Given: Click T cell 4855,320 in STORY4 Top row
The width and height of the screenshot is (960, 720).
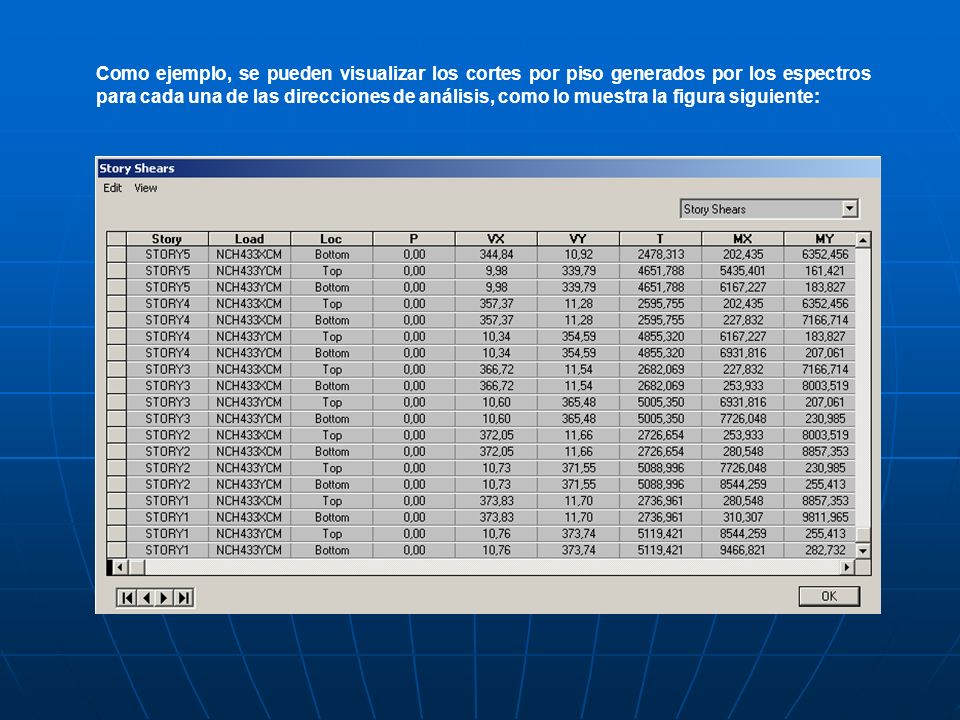Looking at the screenshot, I should pyautogui.click(x=660, y=337).
